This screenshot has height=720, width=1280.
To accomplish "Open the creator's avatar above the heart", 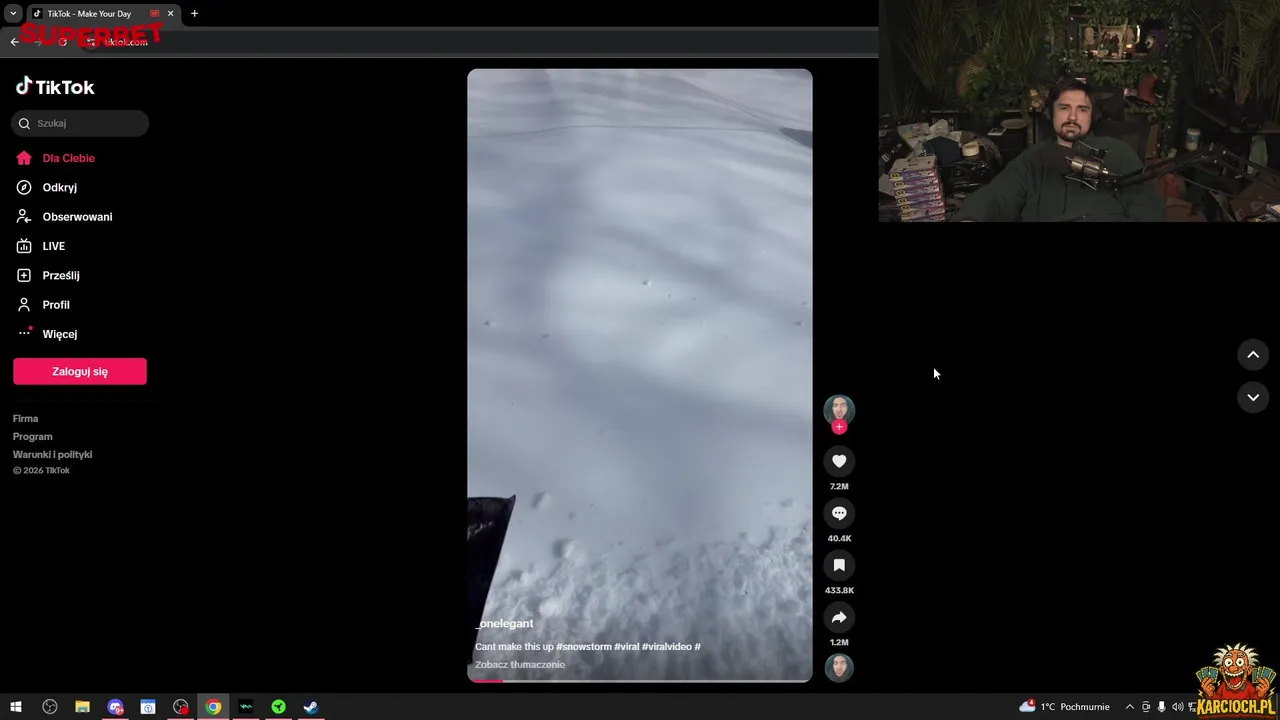I will (839, 409).
